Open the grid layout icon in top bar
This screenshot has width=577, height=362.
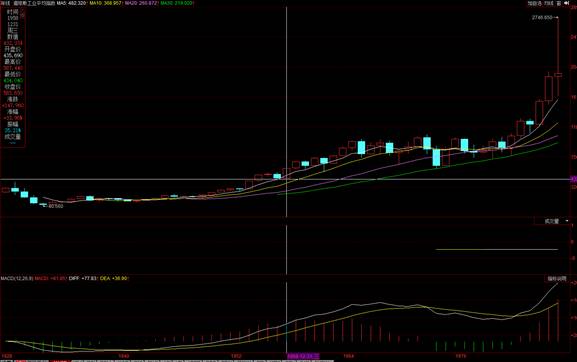pyautogui.click(x=559, y=3)
